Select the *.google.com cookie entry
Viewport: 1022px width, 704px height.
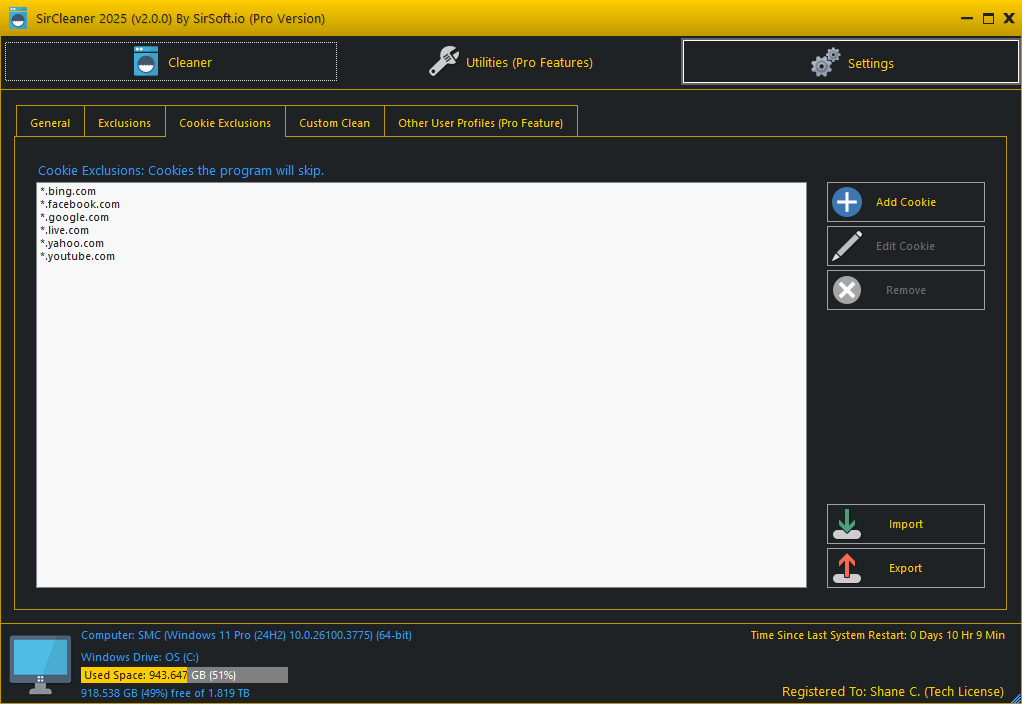[x=74, y=217]
